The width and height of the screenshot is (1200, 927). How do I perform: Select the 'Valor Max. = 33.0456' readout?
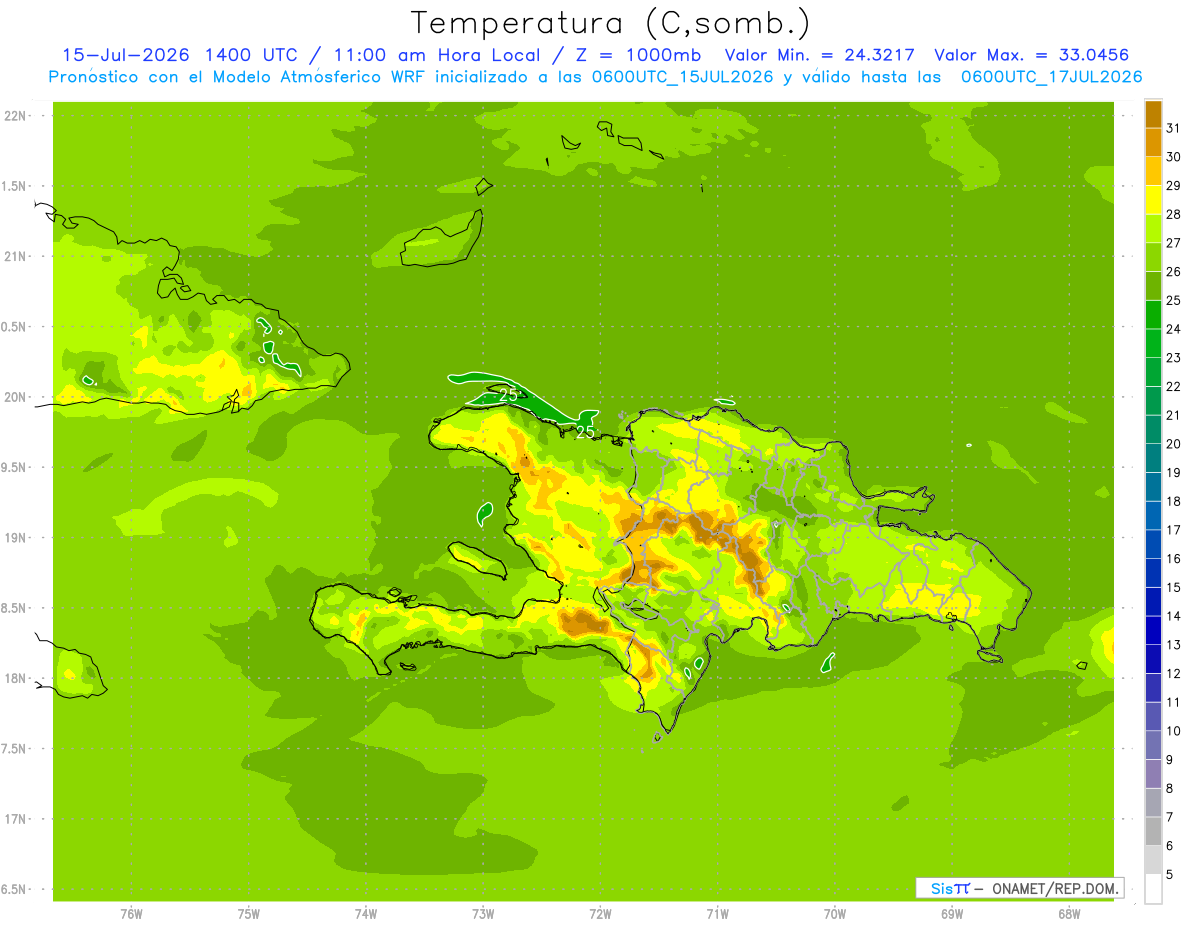1031,55
